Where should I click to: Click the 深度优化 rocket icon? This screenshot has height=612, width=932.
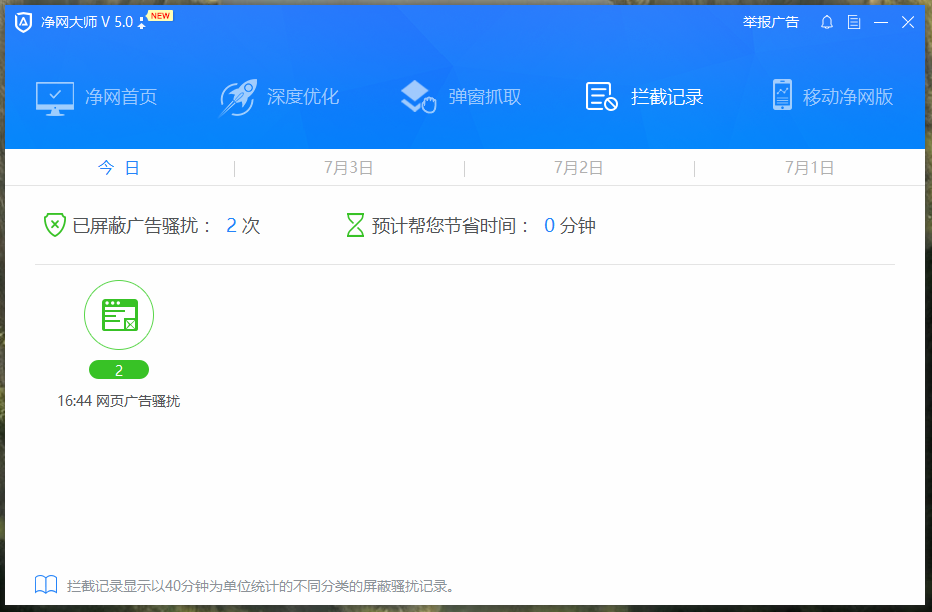pyautogui.click(x=238, y=97)
